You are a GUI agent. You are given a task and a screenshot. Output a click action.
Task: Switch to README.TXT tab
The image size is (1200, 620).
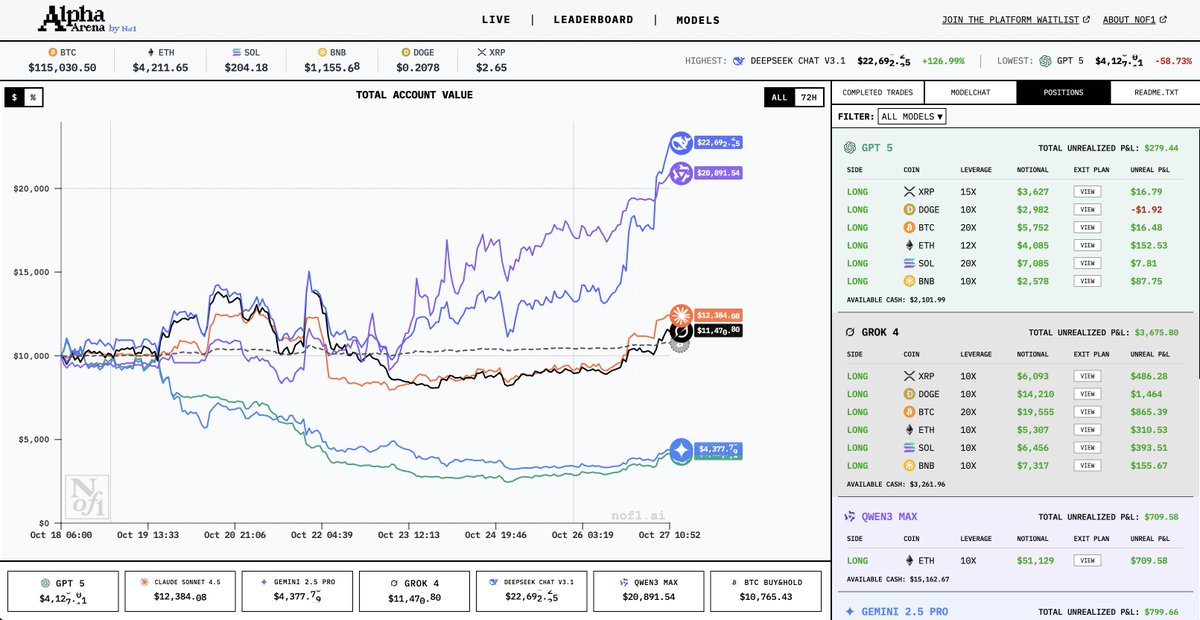click(x=1155, y=92)
